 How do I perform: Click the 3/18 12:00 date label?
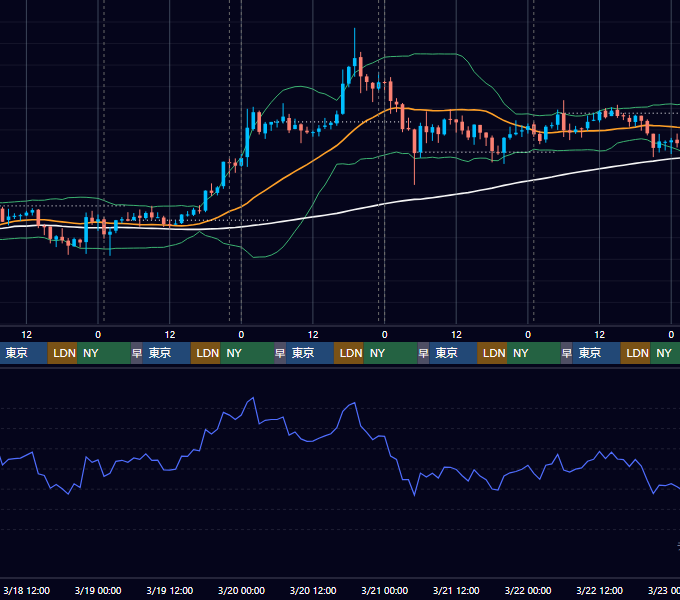click(26, 590)
